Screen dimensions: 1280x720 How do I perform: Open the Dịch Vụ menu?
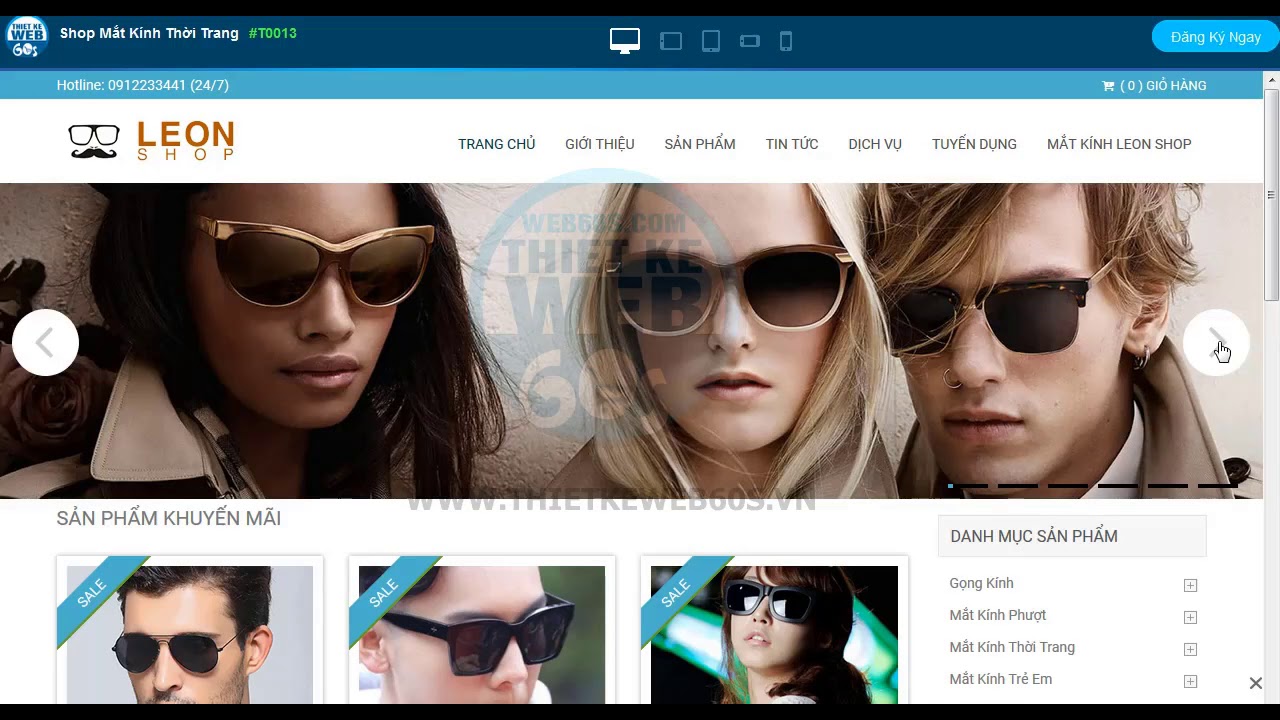(x=875, y=144)
